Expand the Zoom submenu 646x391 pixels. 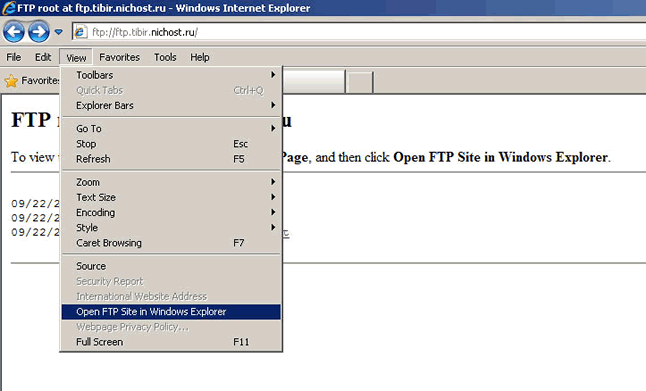171,182
